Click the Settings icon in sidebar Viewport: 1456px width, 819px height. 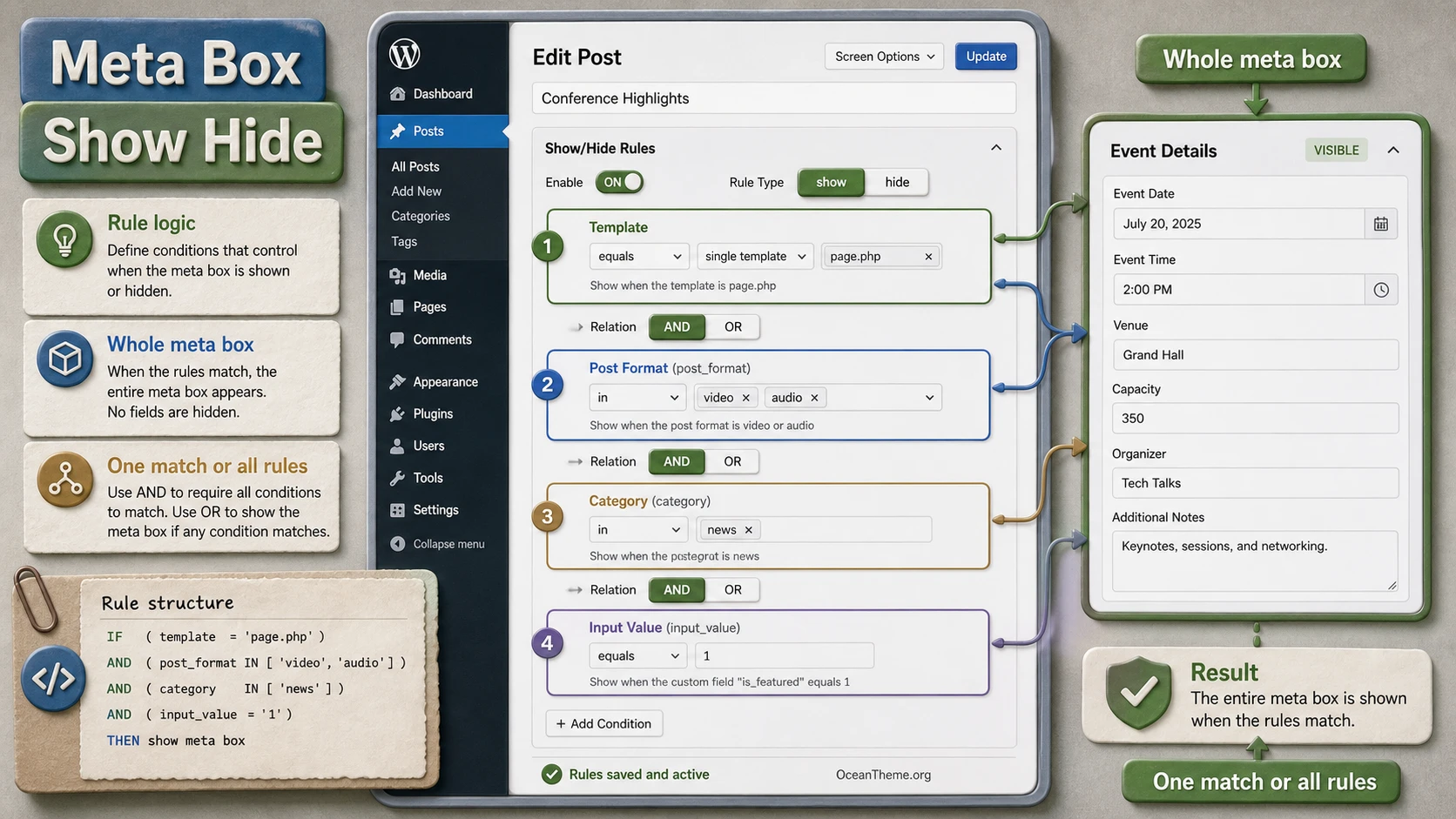coord(398,510)
